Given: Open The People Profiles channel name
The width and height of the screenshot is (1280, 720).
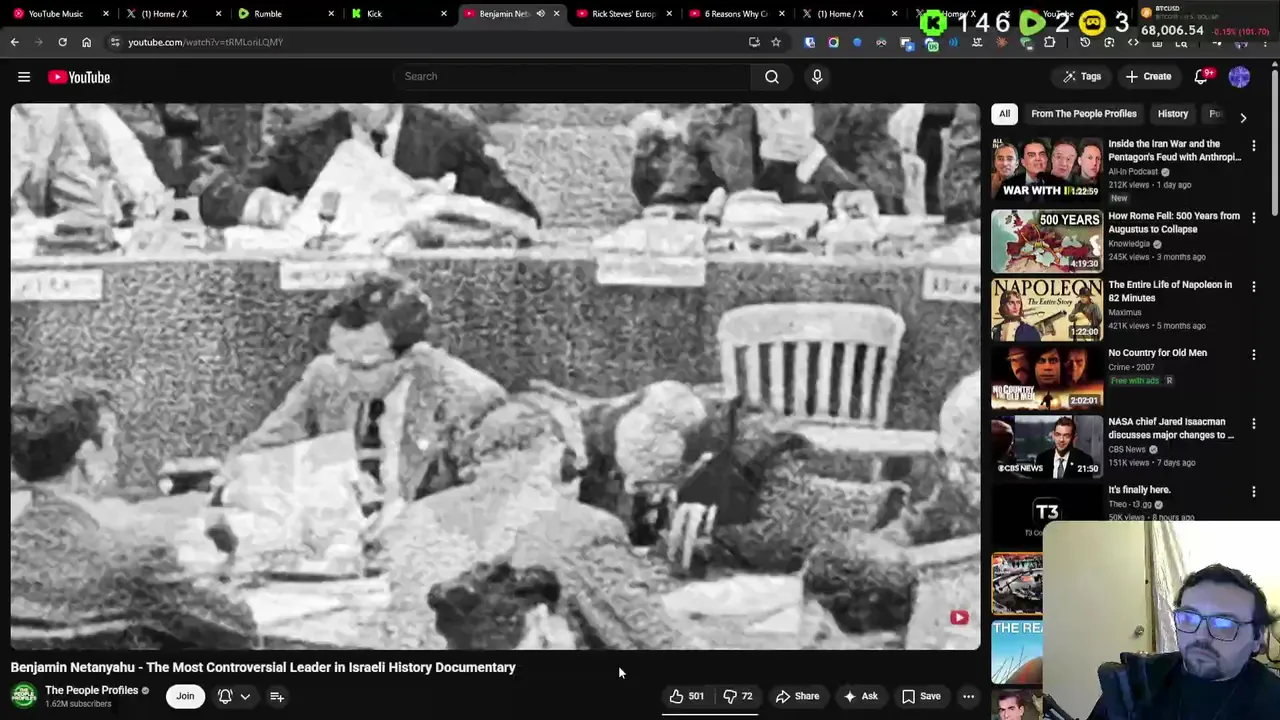Looking at the screenshot, I should [x=91, y=690].
